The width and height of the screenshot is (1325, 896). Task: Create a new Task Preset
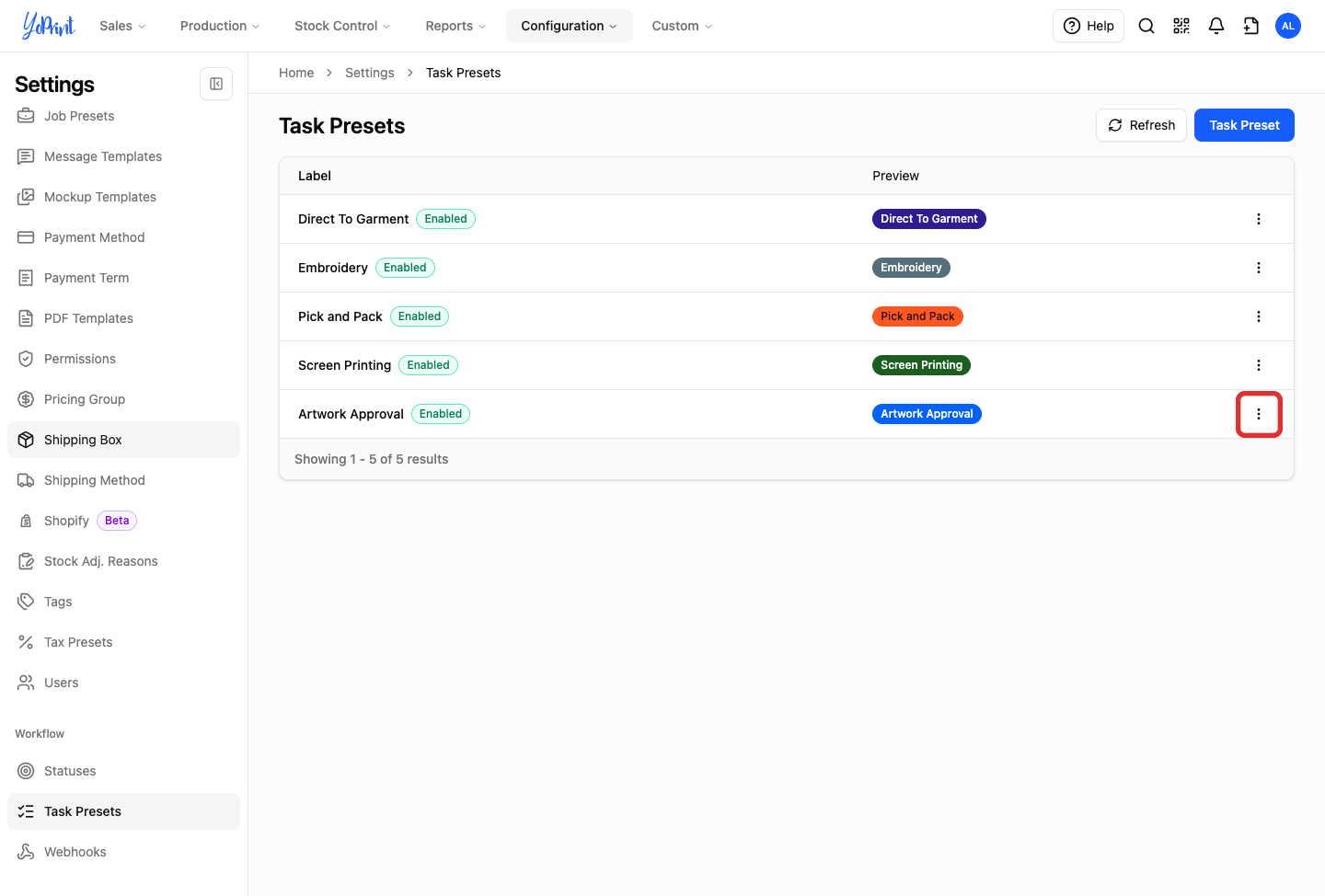[1244, 125]
